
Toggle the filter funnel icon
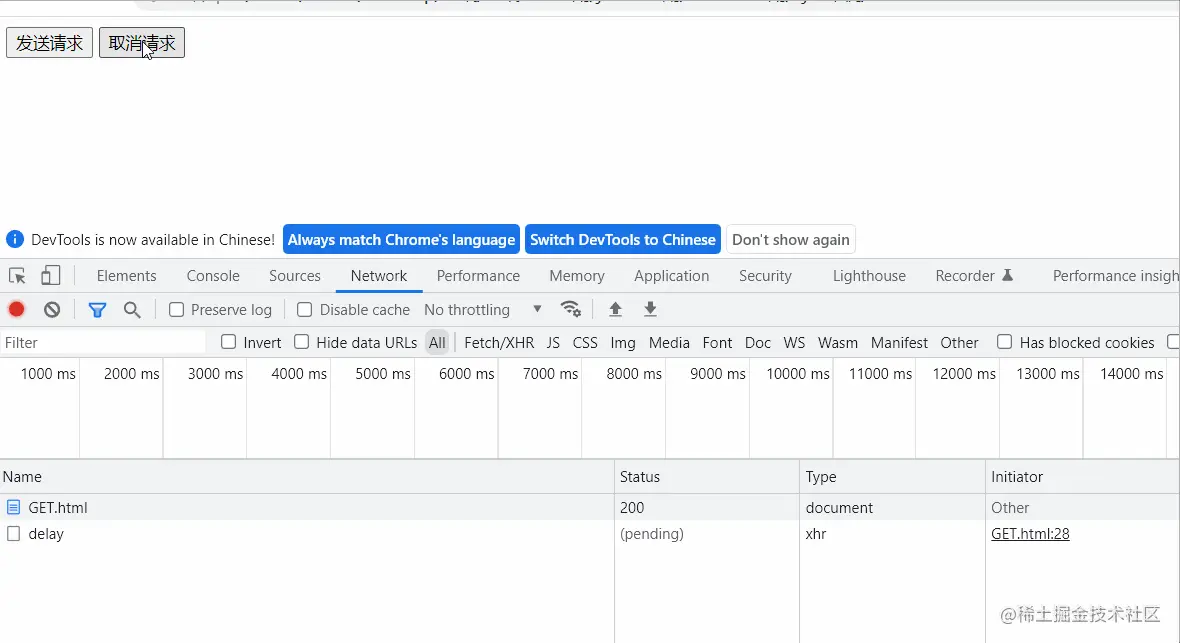coord(97,309)
